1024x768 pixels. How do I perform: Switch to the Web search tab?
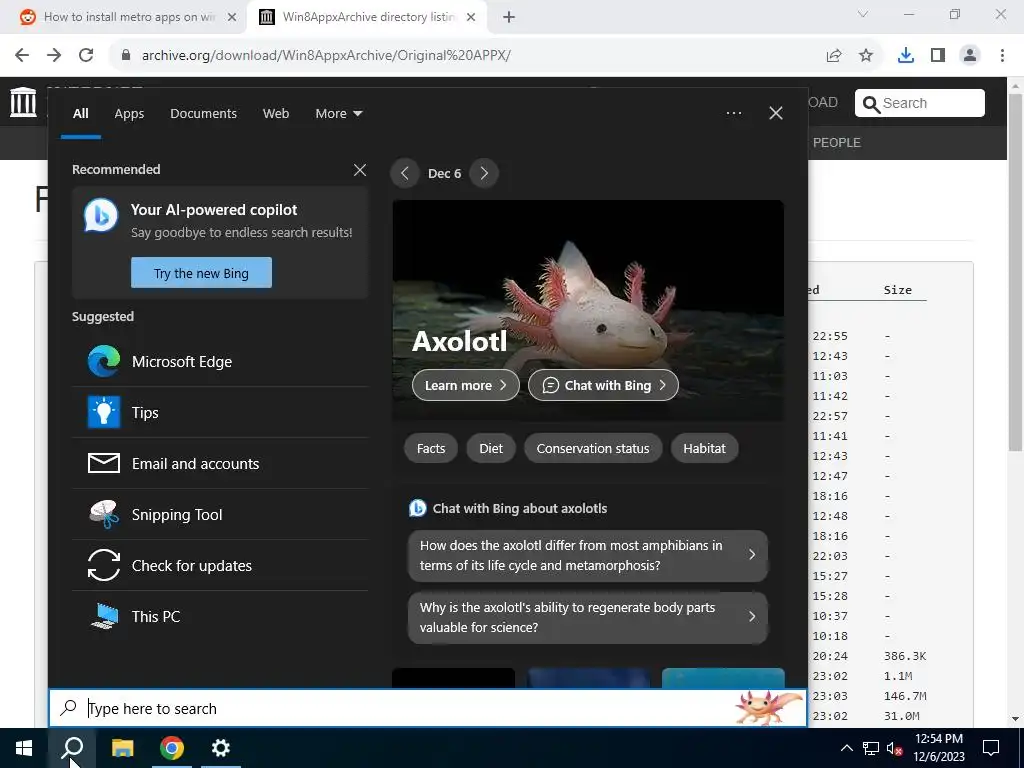pyautogui.click(x=276, y=114)
